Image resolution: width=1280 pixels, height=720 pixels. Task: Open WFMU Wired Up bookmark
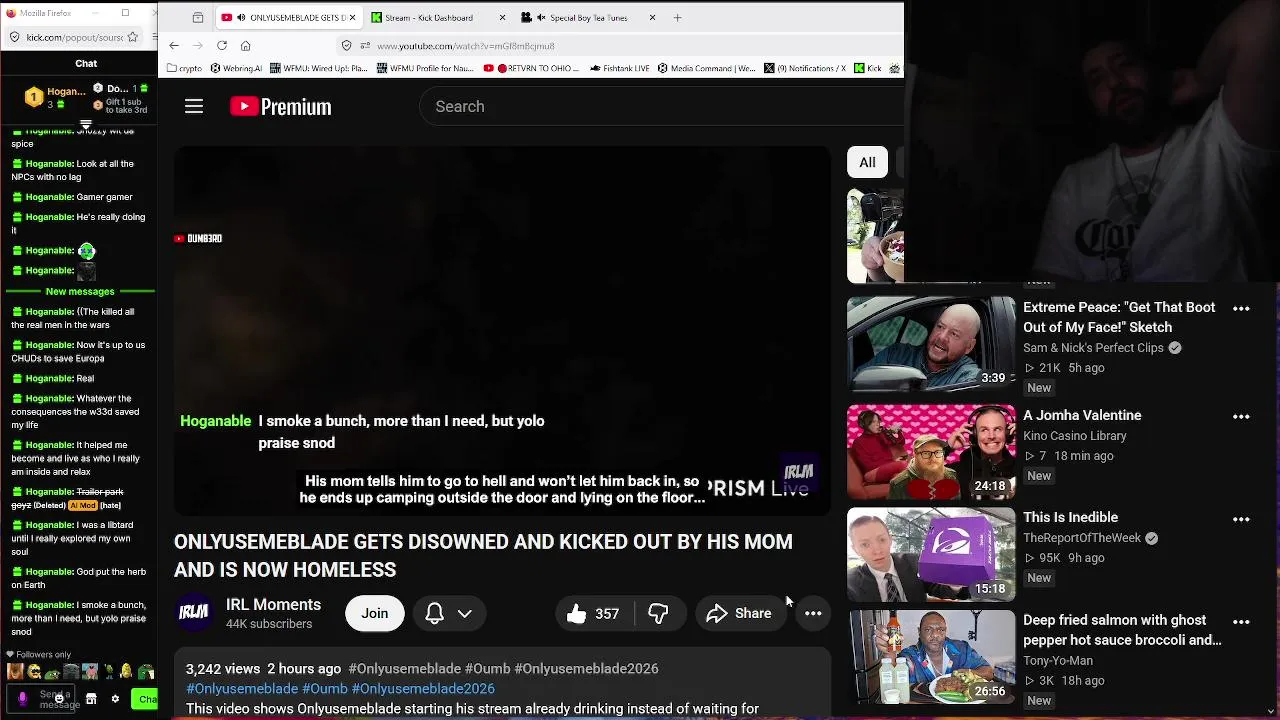(318, 69)
